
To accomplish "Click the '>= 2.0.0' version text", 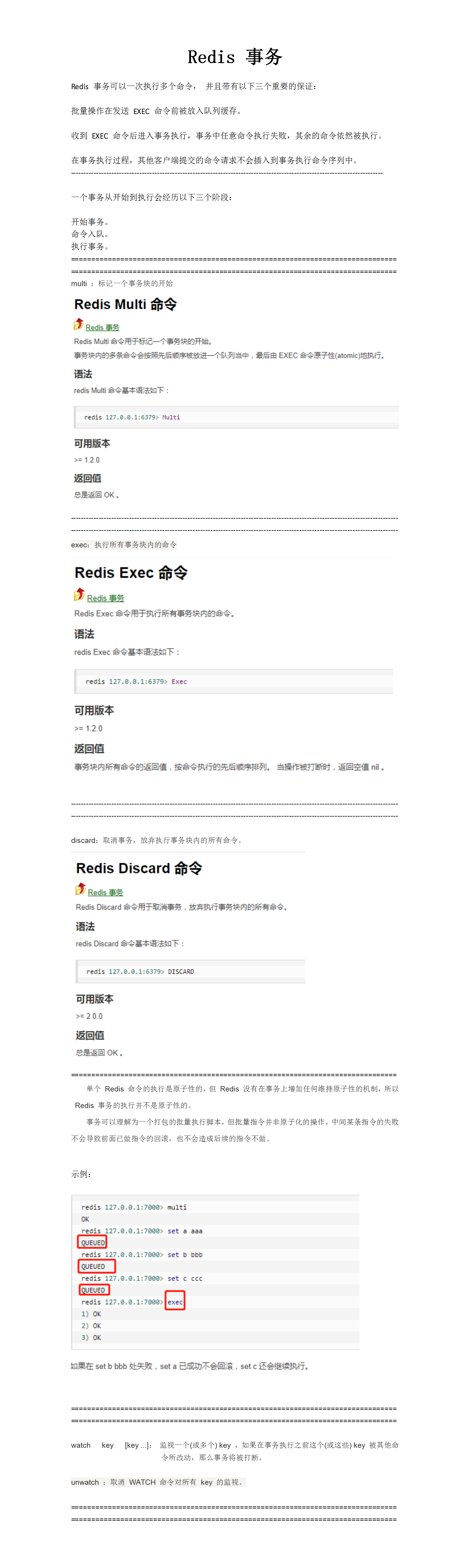I will pos(89,1016).
